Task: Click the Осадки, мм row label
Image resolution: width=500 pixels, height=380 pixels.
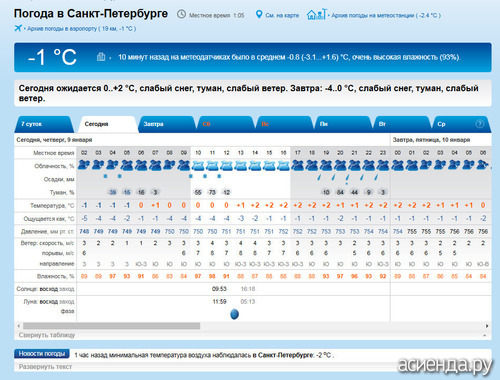Action: click(x=59, y=179)
